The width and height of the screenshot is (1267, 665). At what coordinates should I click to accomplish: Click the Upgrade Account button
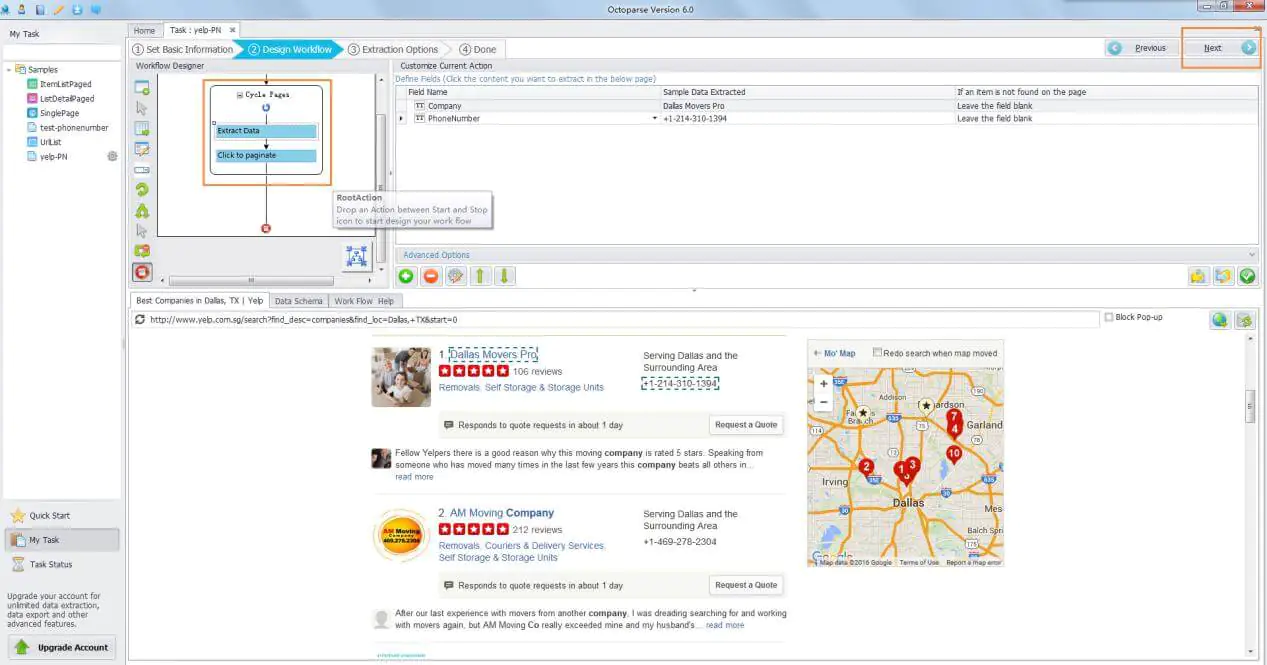(x=62, y=647)
